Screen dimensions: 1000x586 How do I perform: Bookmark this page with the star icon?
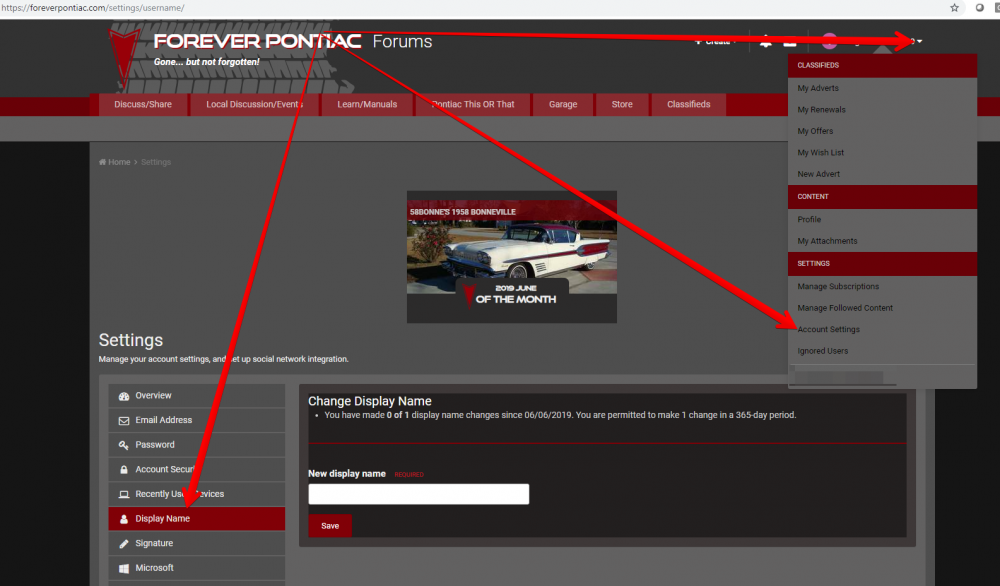tap(954, 8)
